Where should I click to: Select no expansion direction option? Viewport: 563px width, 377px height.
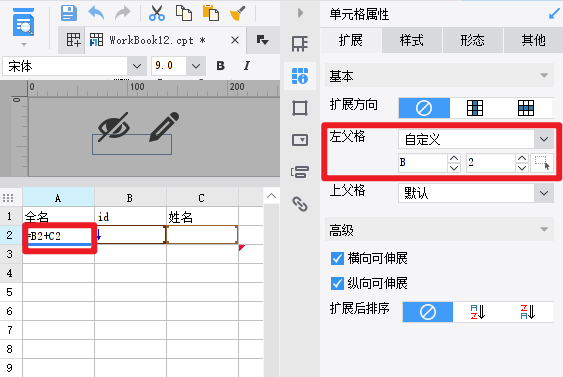(424, 108)
